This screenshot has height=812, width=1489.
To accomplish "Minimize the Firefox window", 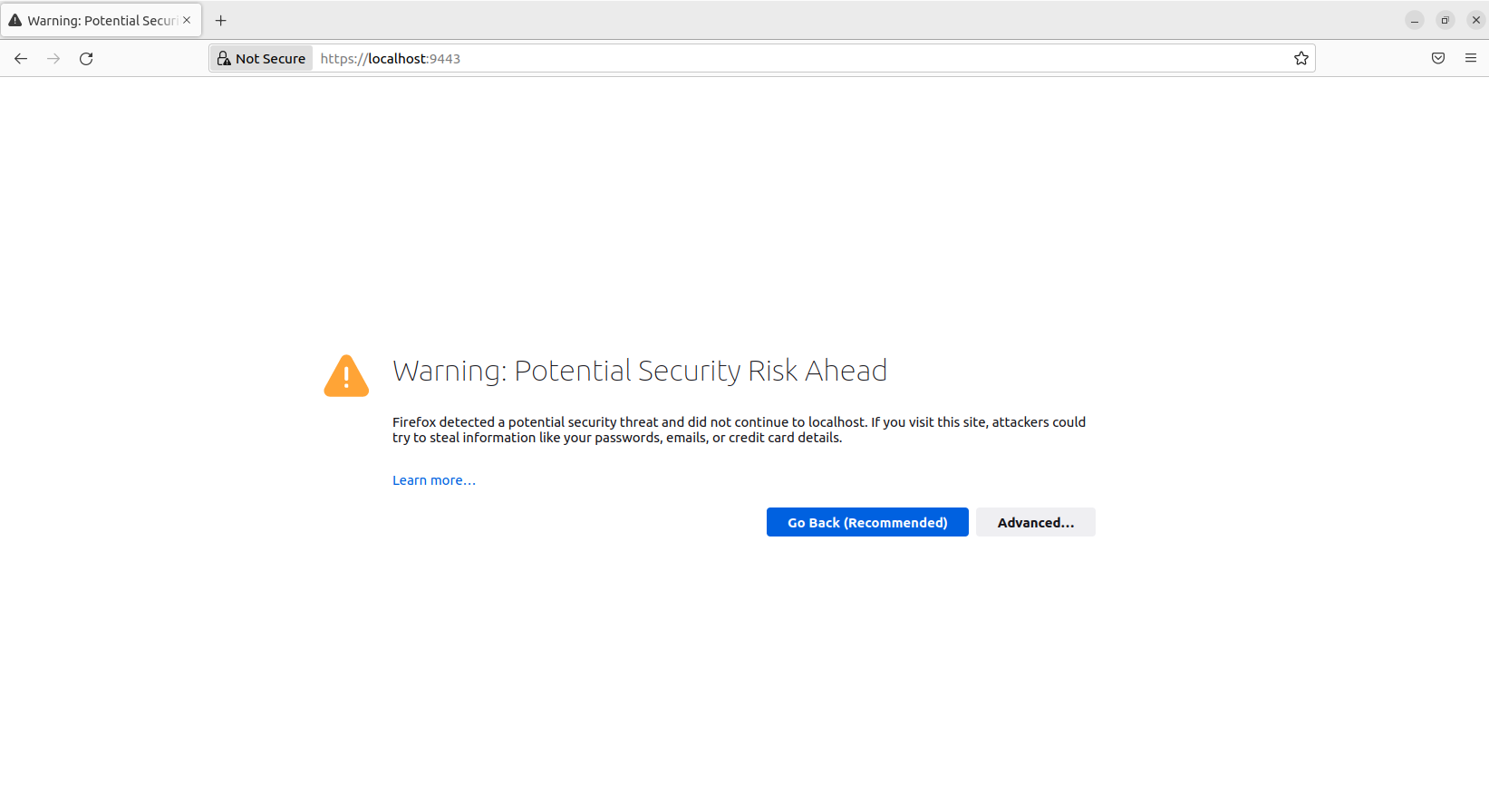I will coord(1415,20).
